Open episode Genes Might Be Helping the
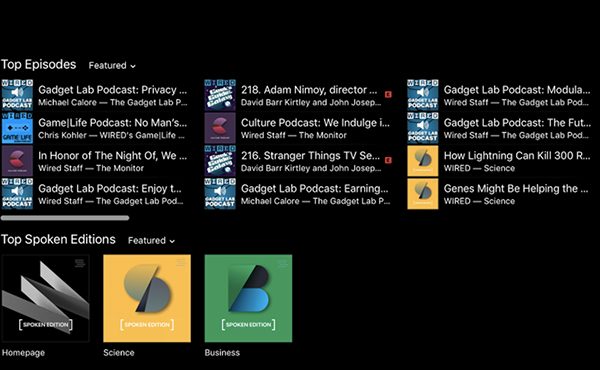The image size is (600, 370). [516, 189]
